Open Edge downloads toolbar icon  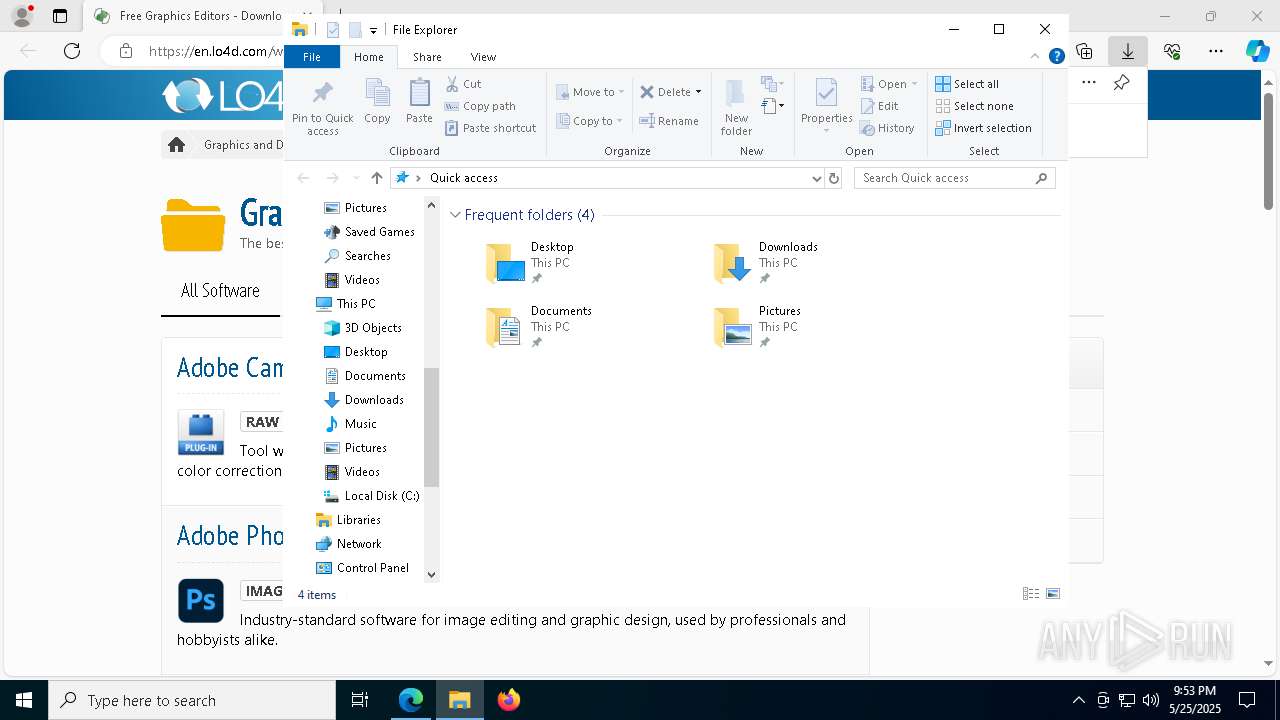pyautogui.click(x=1128, y=51)
